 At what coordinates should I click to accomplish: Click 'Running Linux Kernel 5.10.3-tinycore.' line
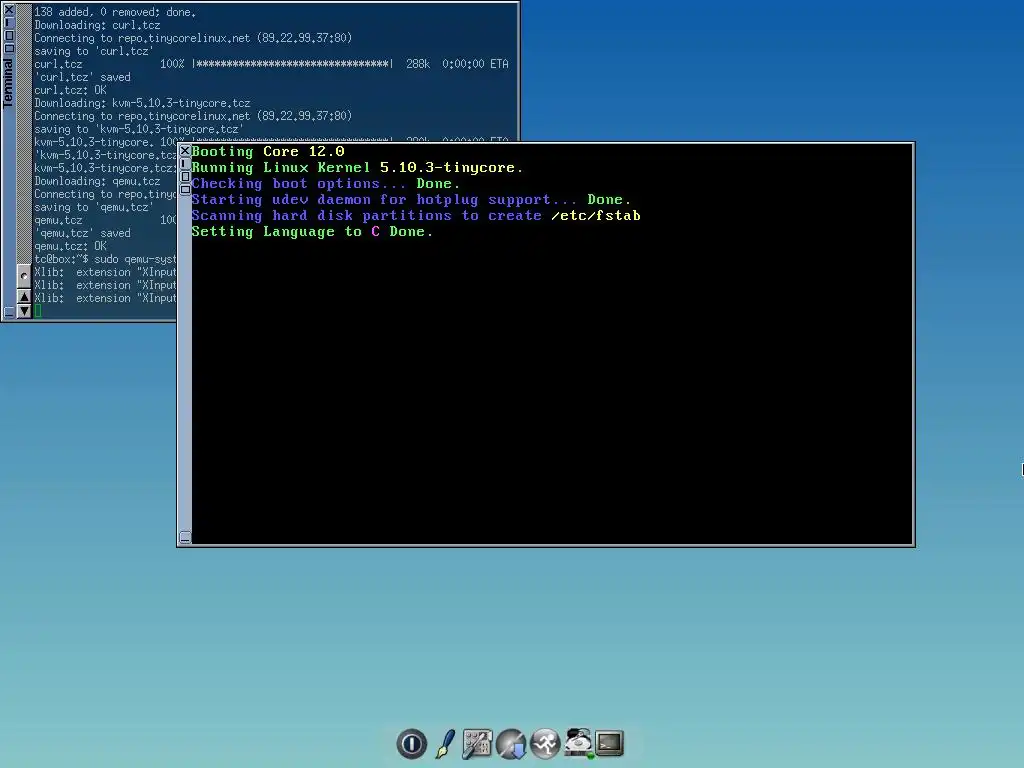(357, 168)
